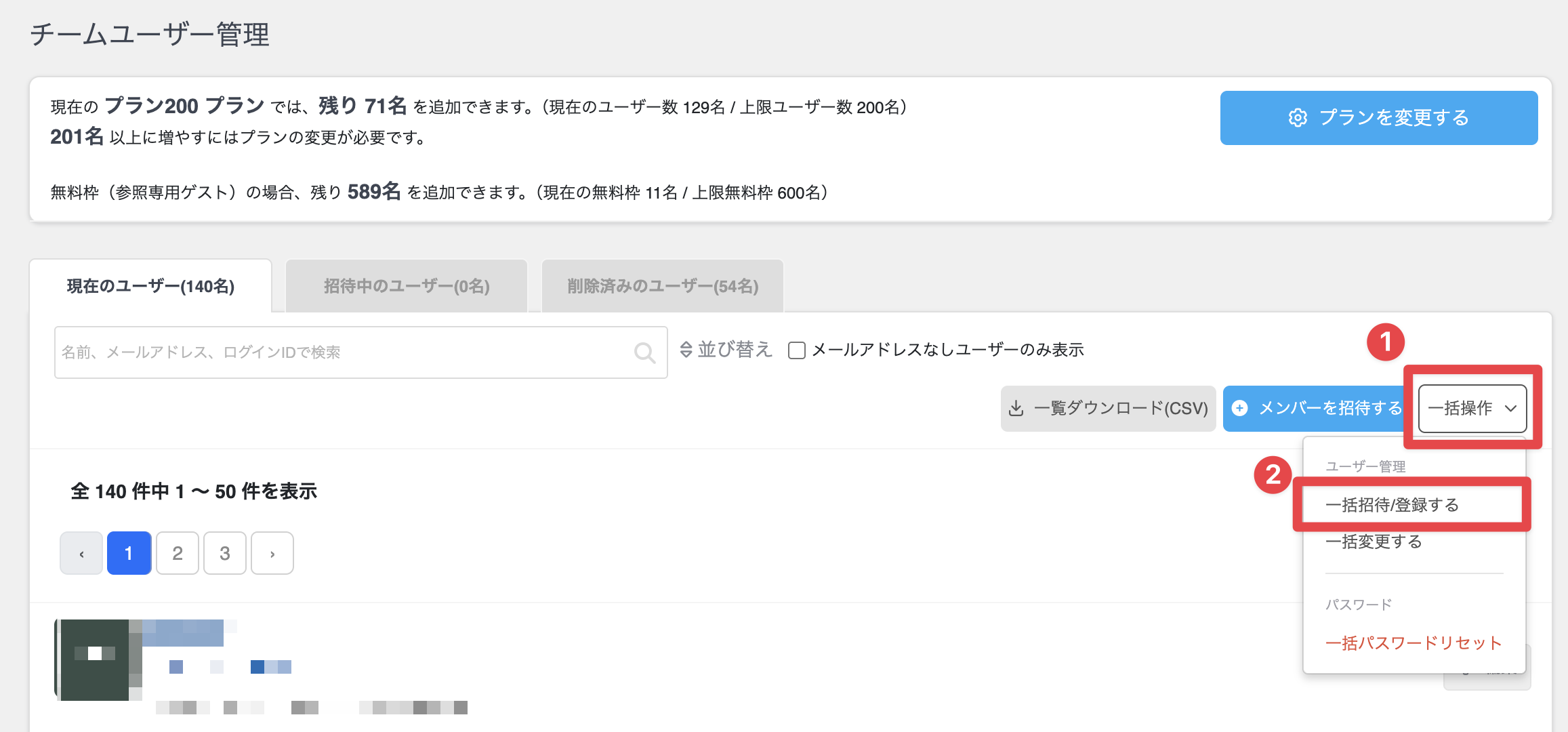
Task: Select 一括招待/登録する menu item
Action: point(1392,505)
